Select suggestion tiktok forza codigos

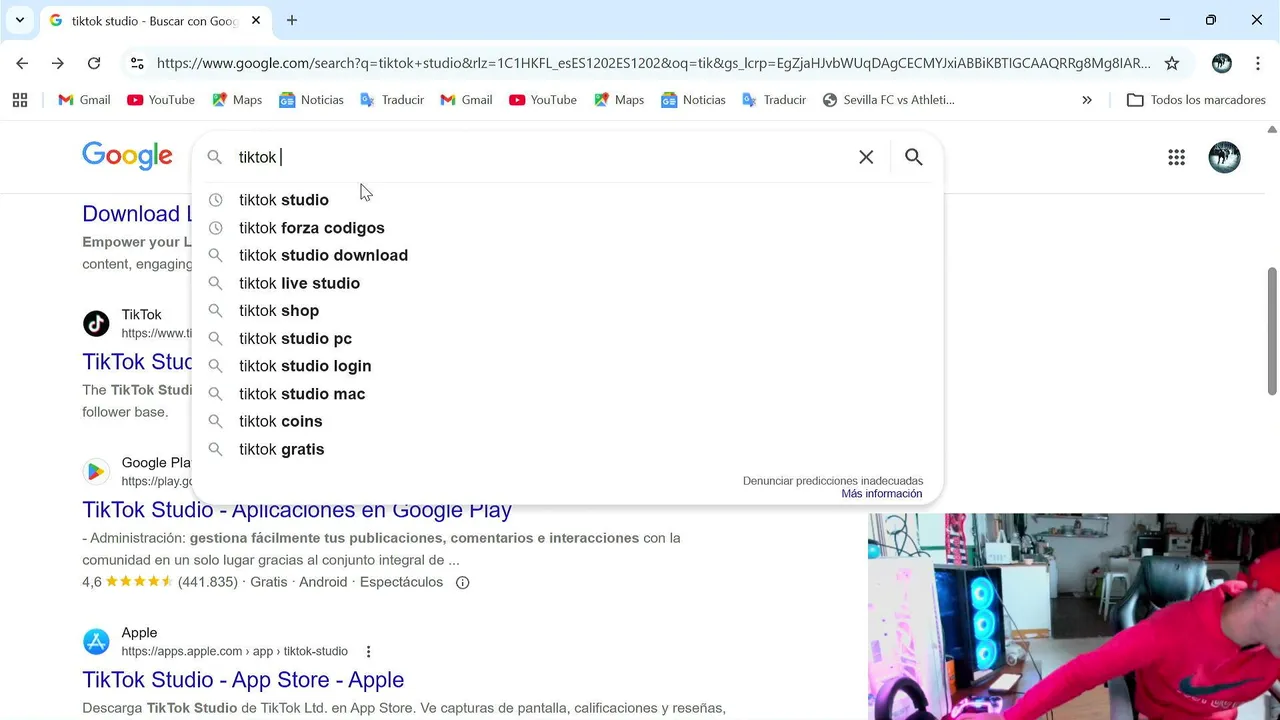click(x=567, y=228)
